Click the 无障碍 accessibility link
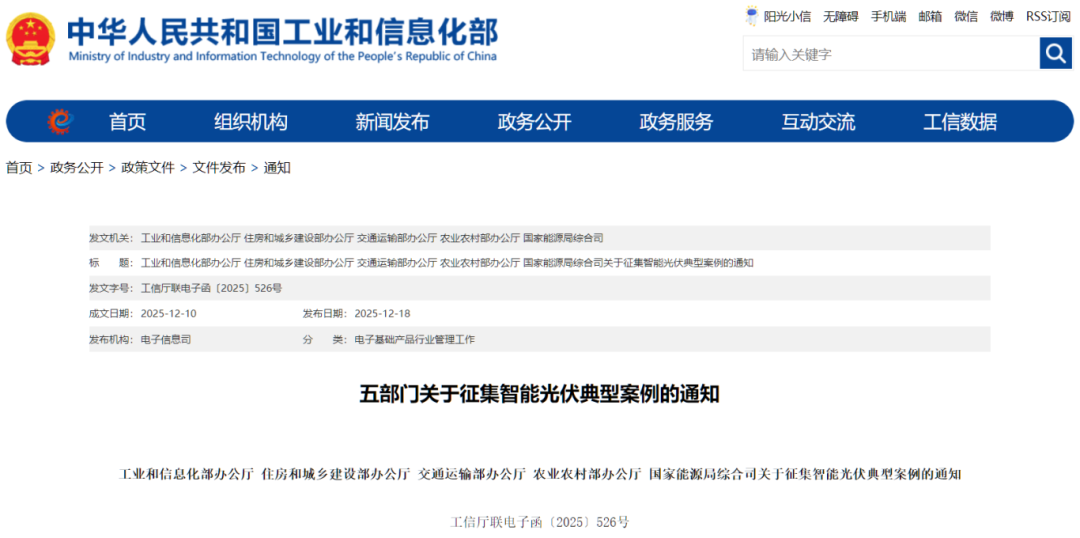 840,16
